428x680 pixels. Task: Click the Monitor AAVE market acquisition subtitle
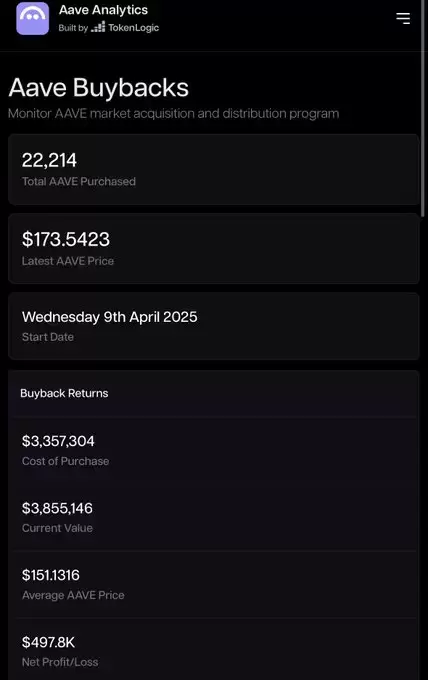click(x=173, y=114)
